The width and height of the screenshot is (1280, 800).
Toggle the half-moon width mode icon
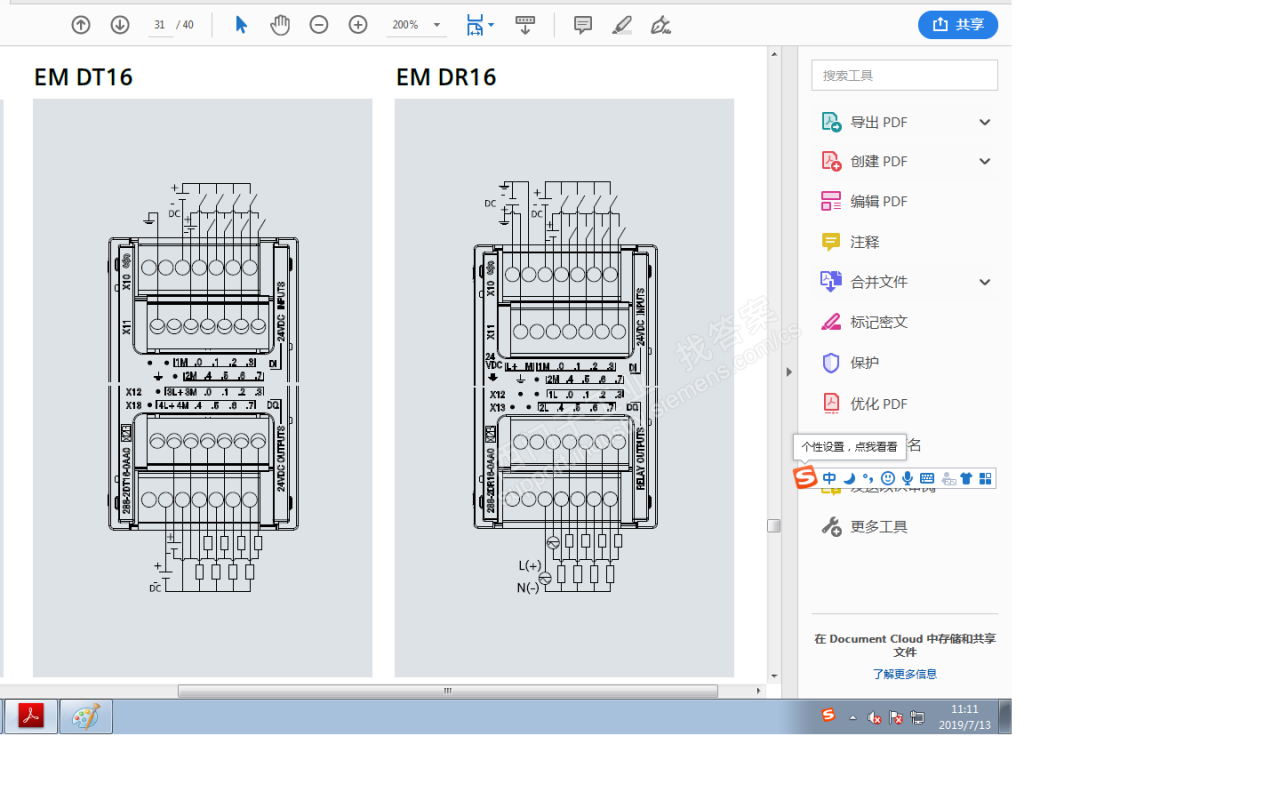[x=849, y=479]
